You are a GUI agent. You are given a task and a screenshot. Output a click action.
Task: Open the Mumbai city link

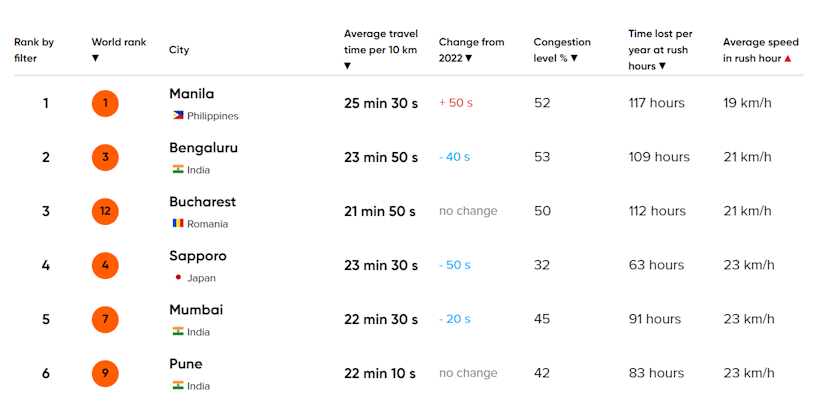click(x=196, y=310)
